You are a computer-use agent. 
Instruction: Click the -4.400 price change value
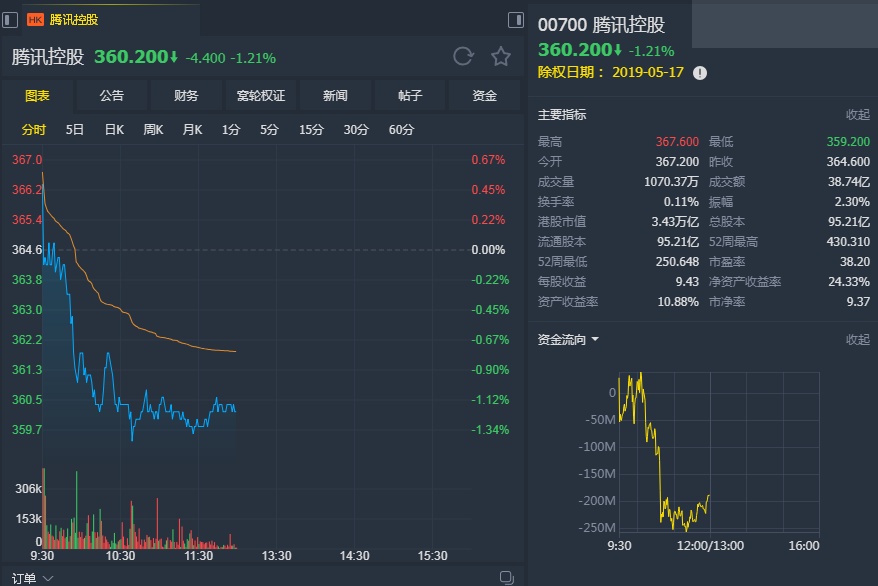pos(206,58)
